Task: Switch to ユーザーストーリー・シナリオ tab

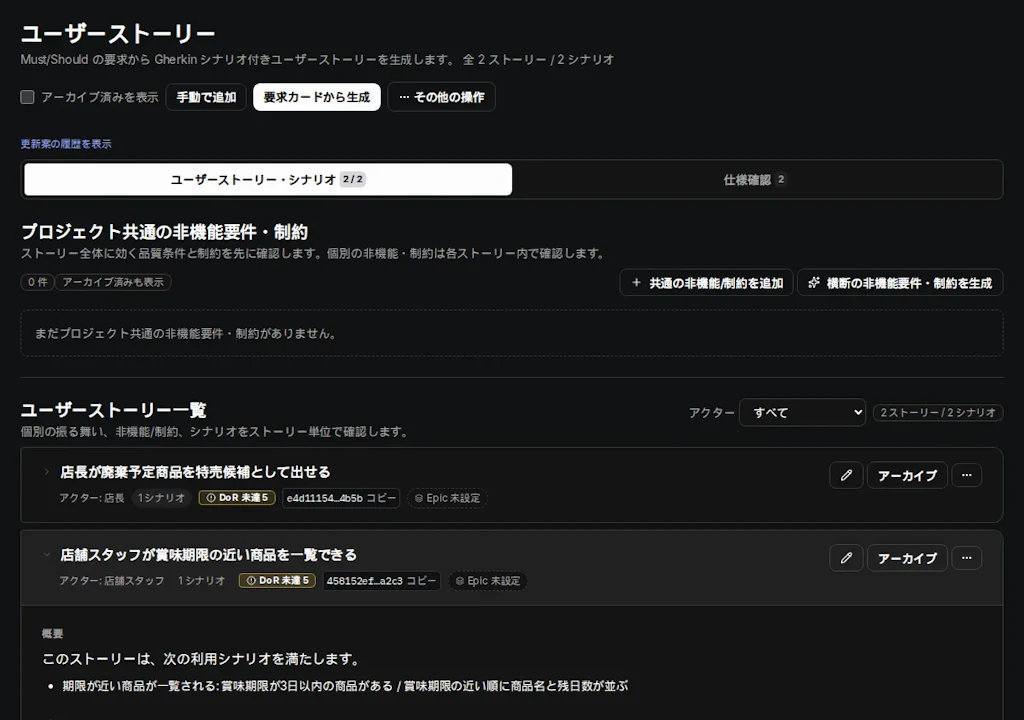Action: coord(268,179)
